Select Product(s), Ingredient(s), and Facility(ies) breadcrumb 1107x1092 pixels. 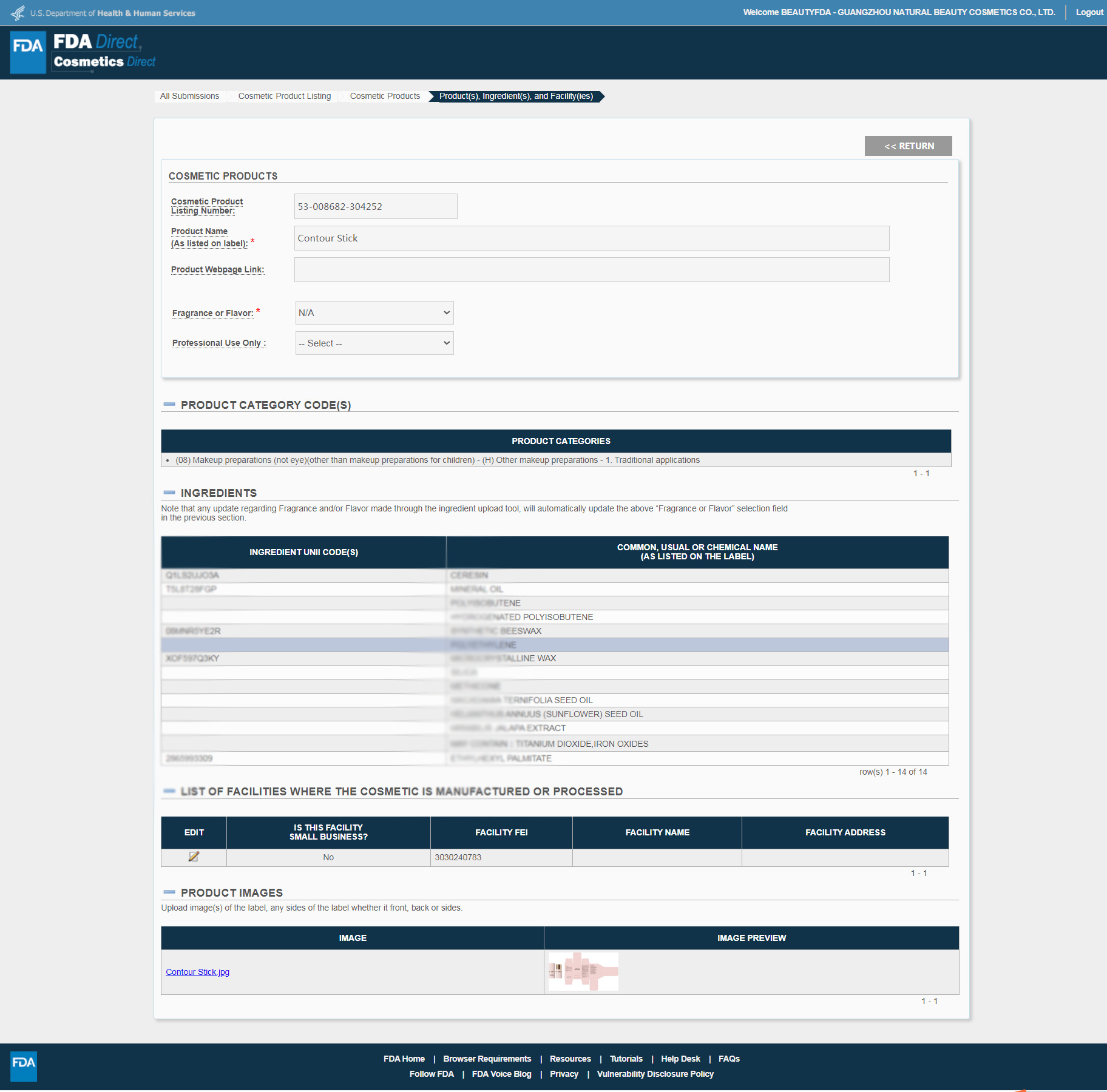[516, 96]
